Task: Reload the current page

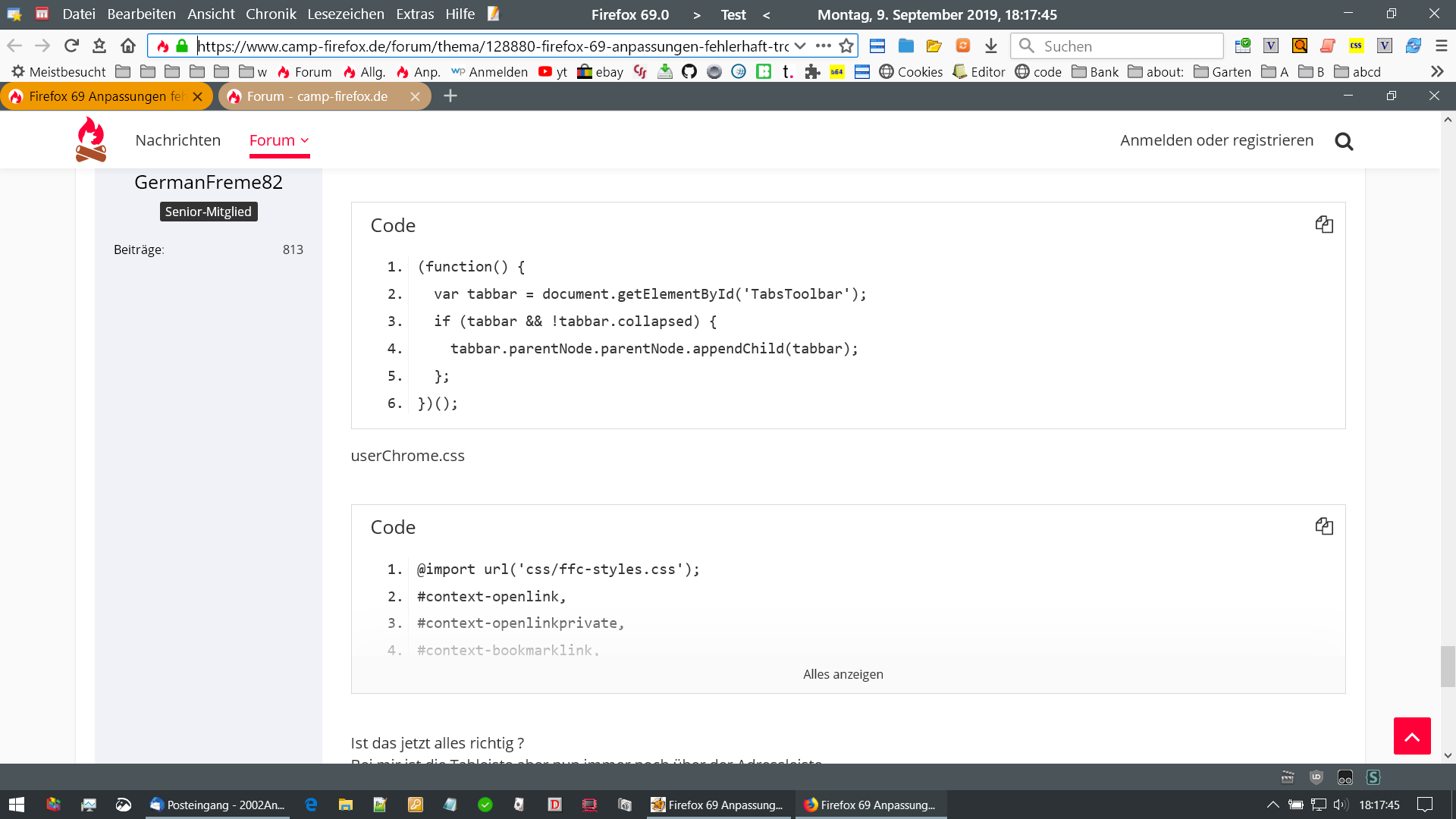Action: pos(71,46)
